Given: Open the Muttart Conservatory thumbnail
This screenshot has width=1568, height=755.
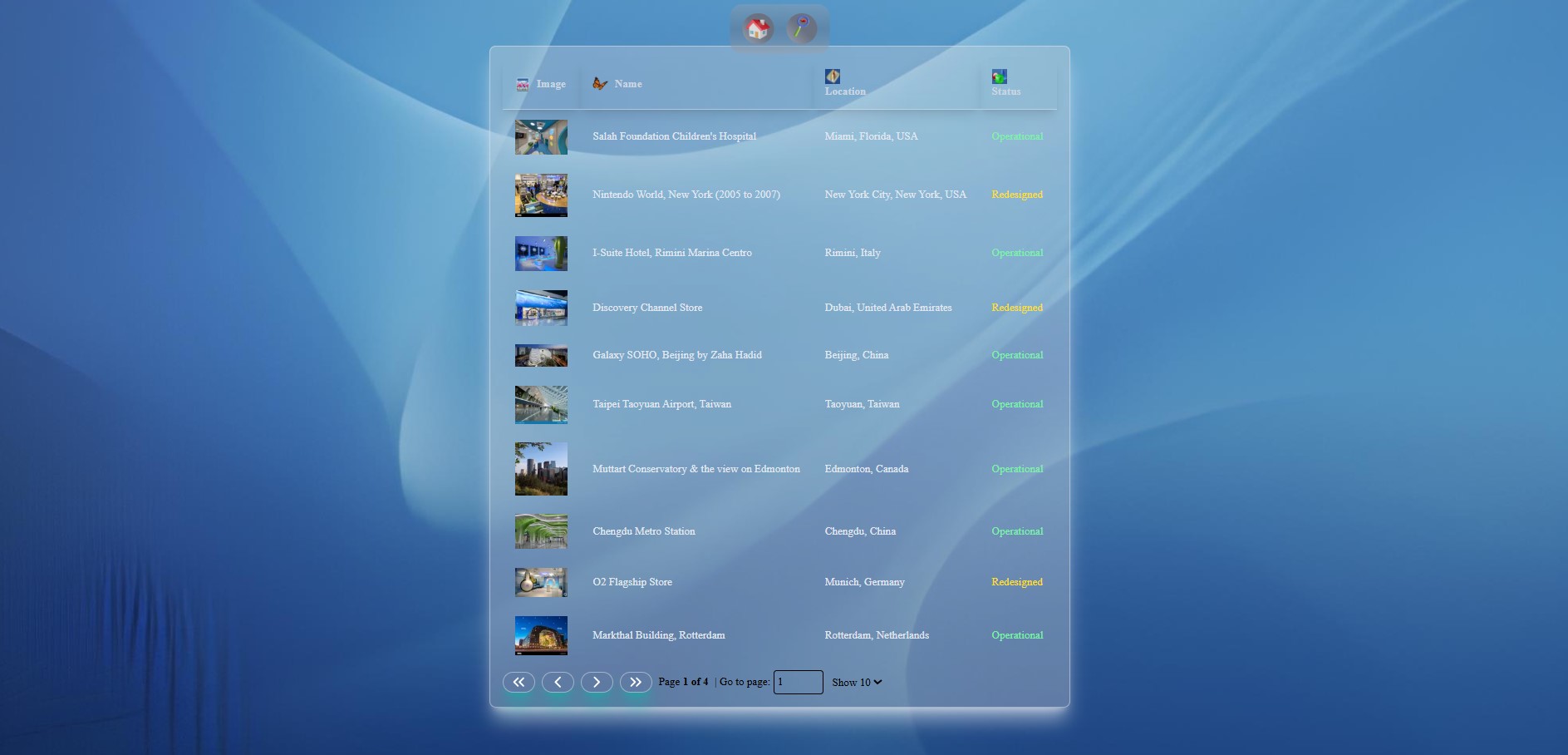Looking at the screenshot, I should click(x=541, y=469).
